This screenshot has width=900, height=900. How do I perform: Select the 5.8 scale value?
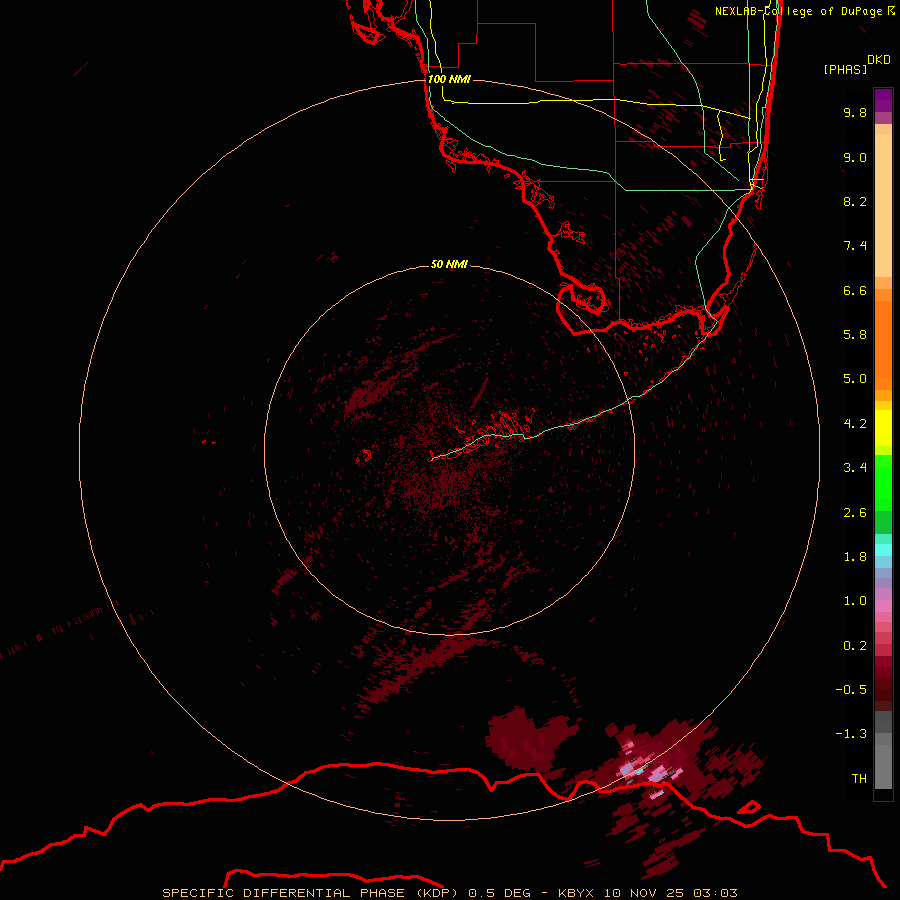[855, 335]
